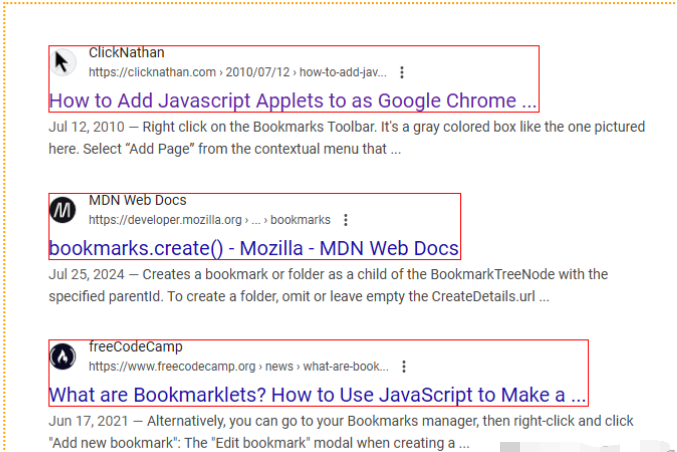Open "bookmarks.create() - Mozilla" result link
The image size is (677, 452).
[254, 248]
